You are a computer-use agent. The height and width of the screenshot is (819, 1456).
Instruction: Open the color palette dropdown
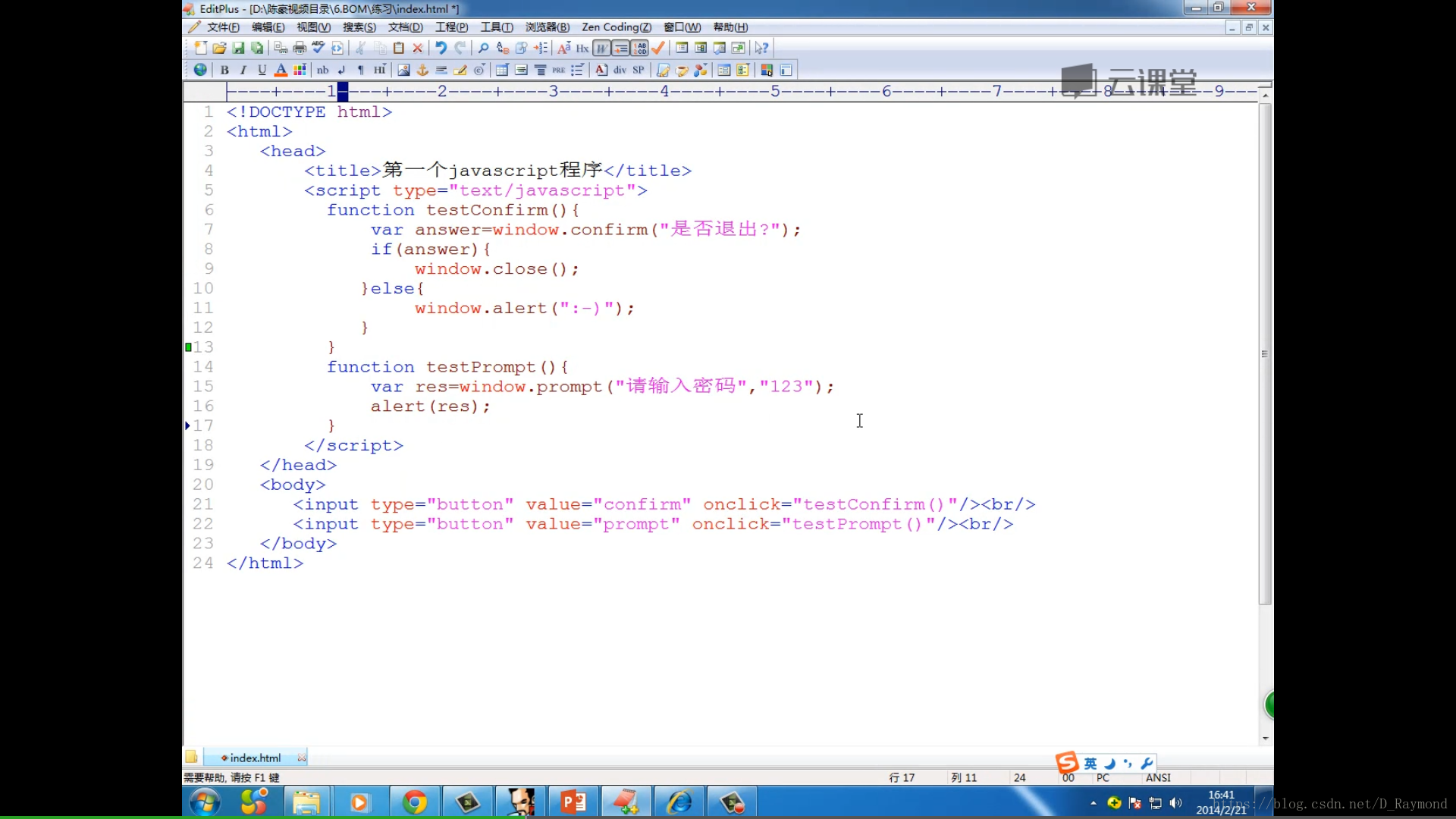tap(300, 70)
